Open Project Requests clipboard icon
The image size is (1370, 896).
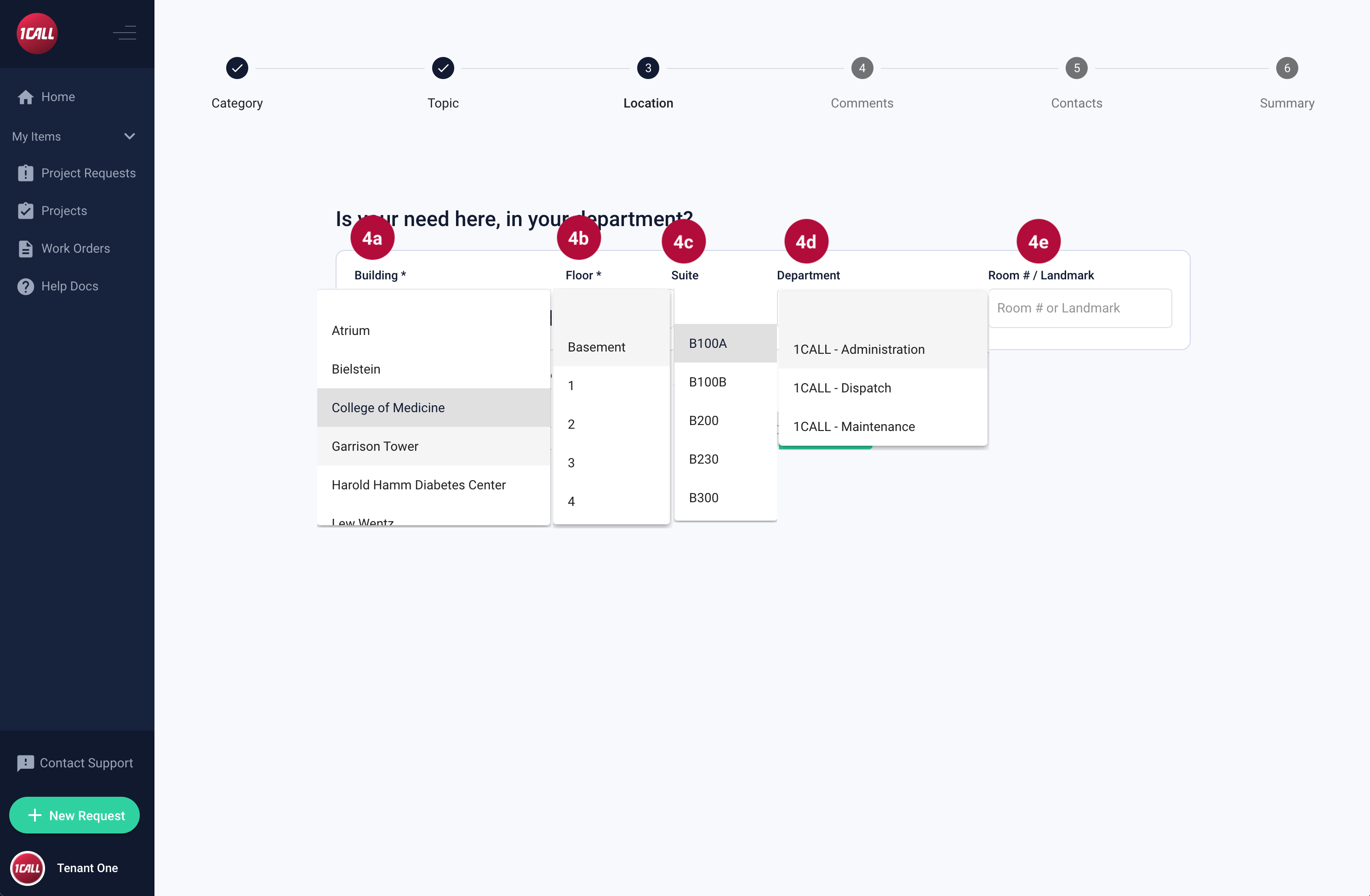coord(25,173)
